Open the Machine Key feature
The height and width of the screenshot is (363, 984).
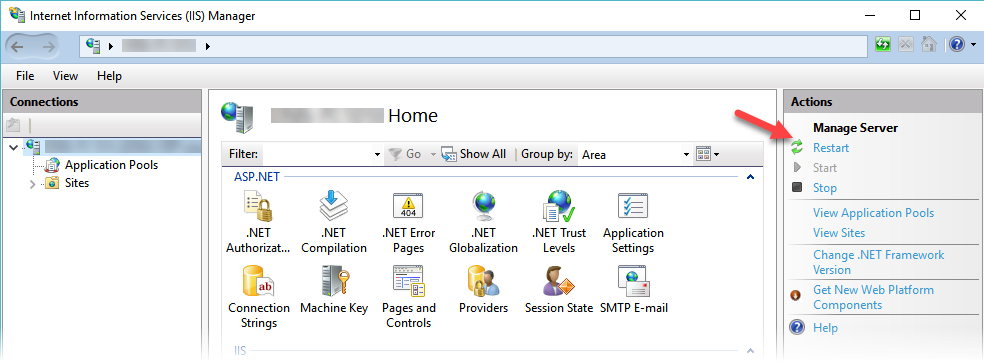tap(333, 290)
